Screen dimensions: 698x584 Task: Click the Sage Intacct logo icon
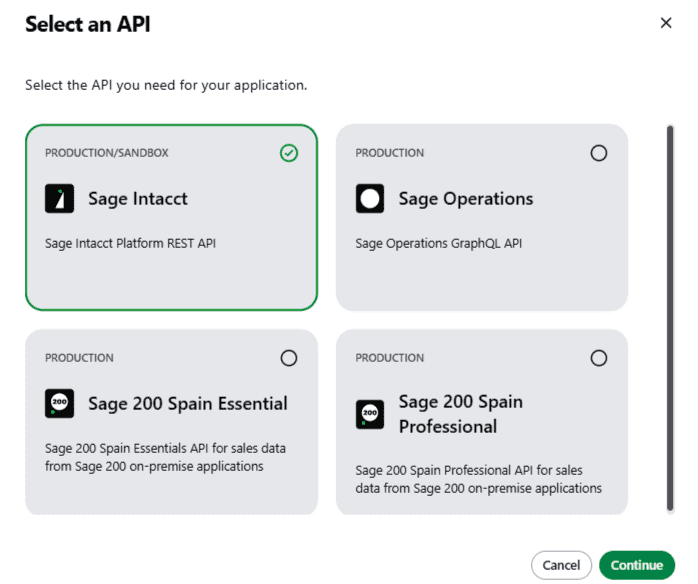click(x=60, y=199)
